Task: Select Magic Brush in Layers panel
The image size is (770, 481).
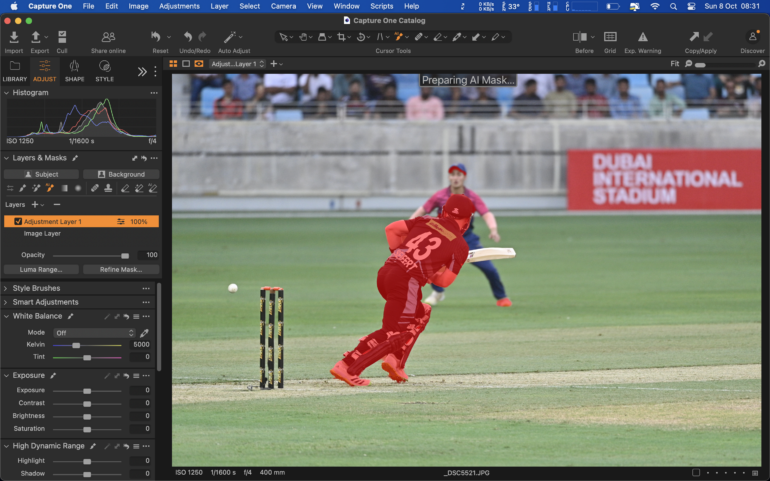Action: point(36,188)
